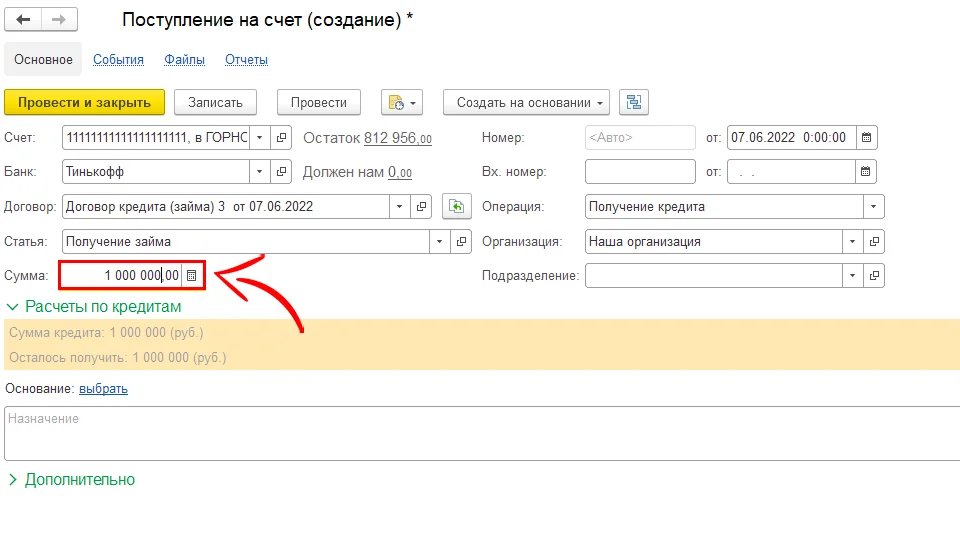Switch to the События tab
The height and width of the screenshot is (540, 960).
(x=118, y=60)
